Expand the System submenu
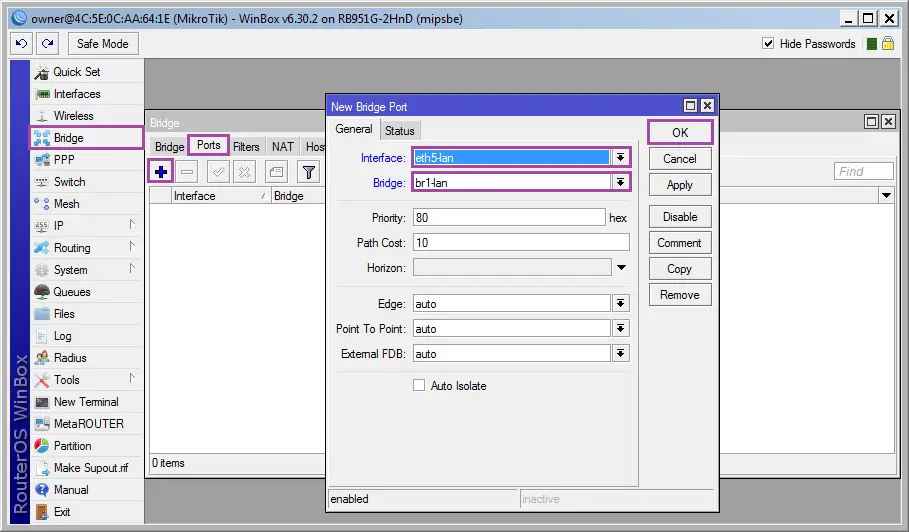The image size is (909, 532). pyautogui.click(x=132, y=268)
